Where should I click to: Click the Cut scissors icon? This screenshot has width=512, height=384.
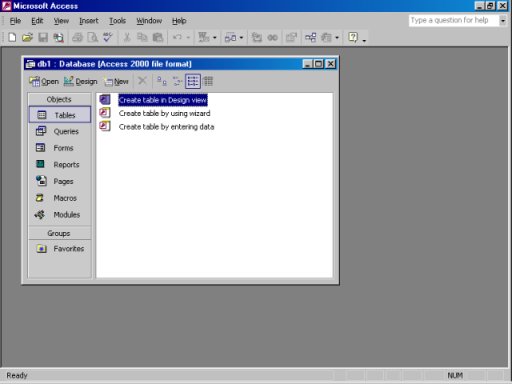[127, 37]
